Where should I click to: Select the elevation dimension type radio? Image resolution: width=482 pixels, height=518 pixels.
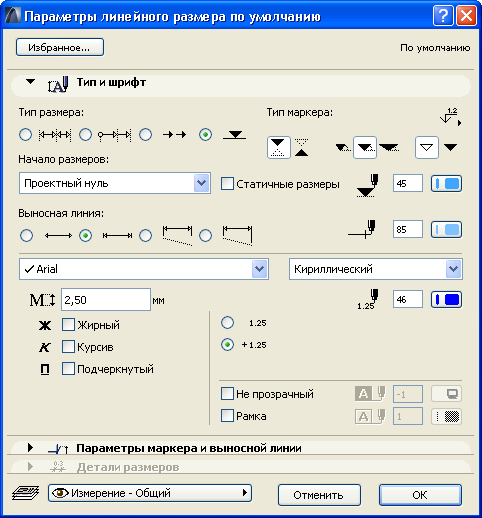(x=206, y=135)
